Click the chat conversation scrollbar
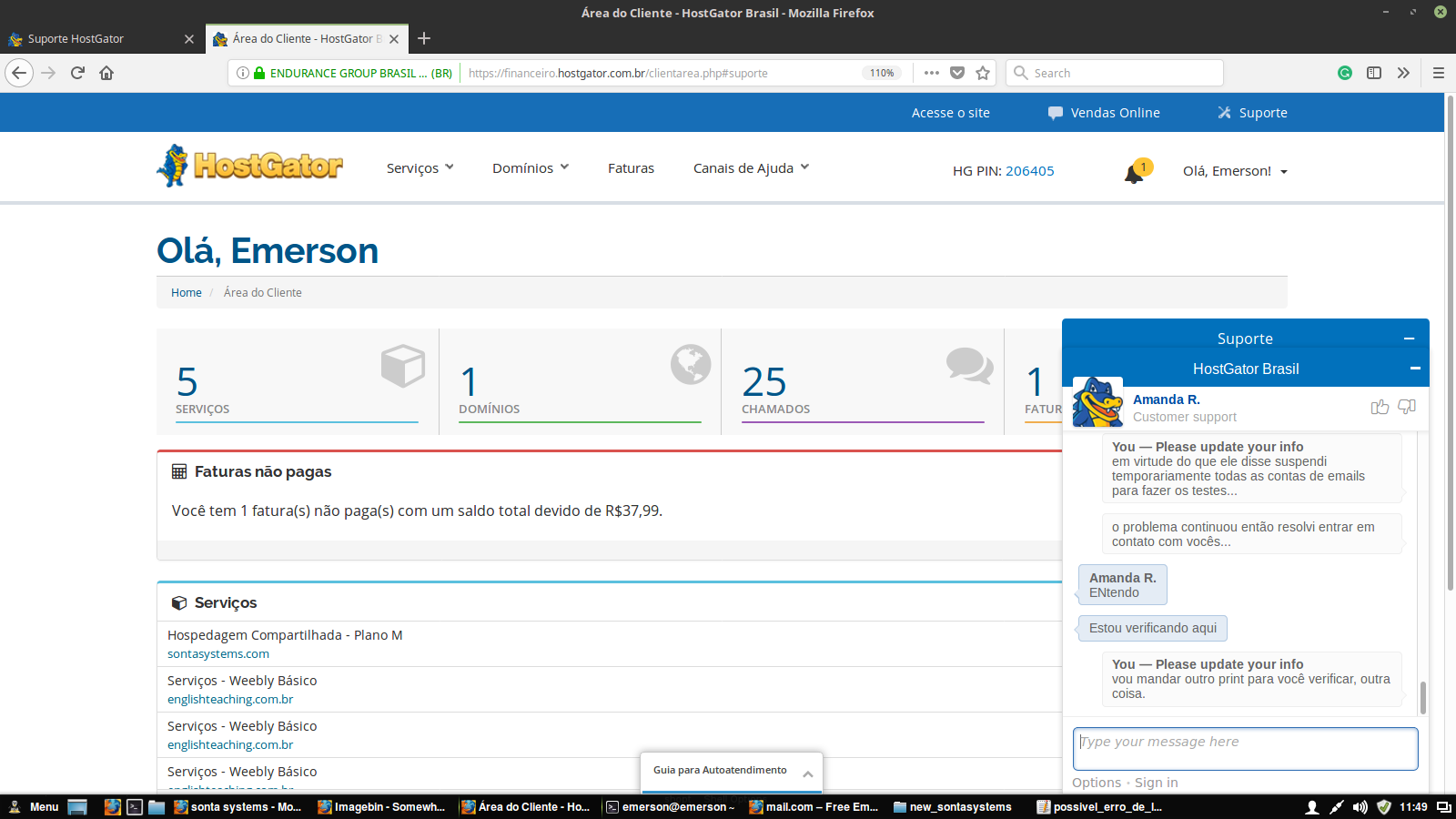The height and width of the screenshot is (819, 1456). point(1422,698)
